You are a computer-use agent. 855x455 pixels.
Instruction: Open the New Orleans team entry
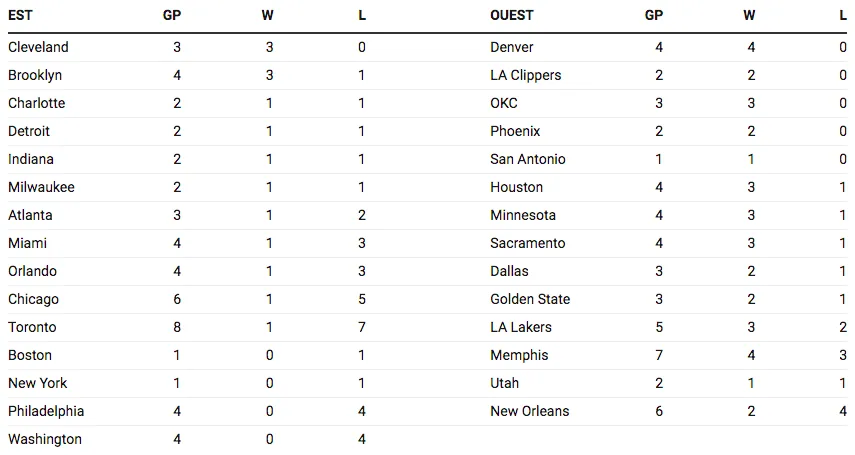[x=530, y=411]
